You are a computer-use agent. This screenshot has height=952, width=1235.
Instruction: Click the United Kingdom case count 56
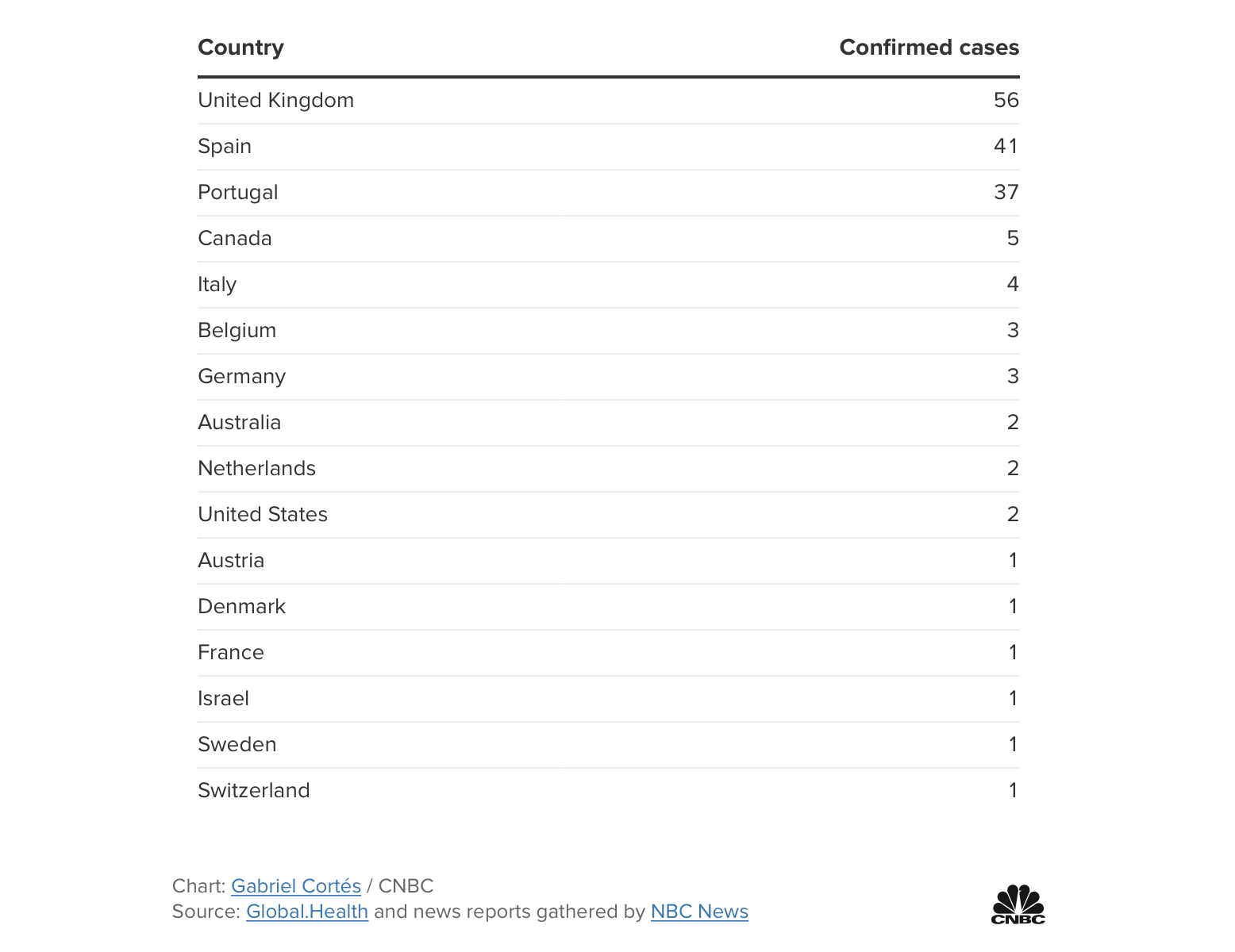pos(1006,101)
